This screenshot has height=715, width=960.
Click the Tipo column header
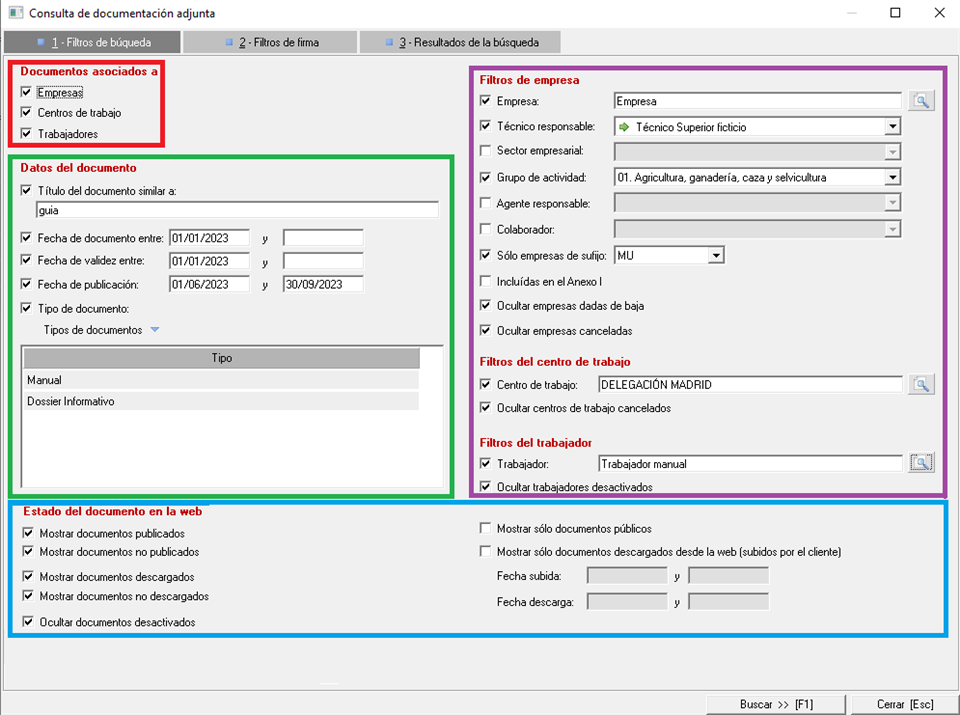[x=221, y=358]
